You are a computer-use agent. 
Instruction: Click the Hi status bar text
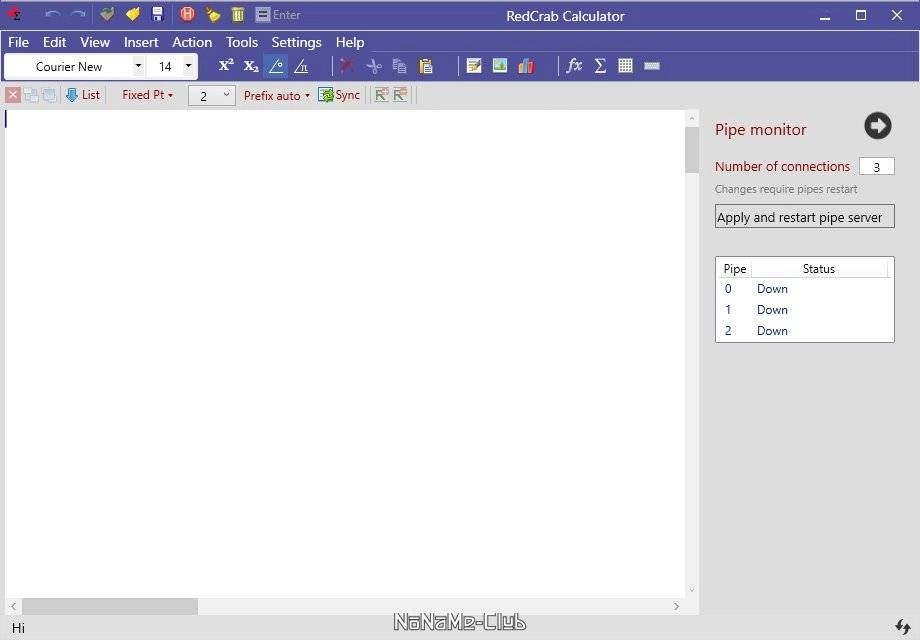(18, 628)
